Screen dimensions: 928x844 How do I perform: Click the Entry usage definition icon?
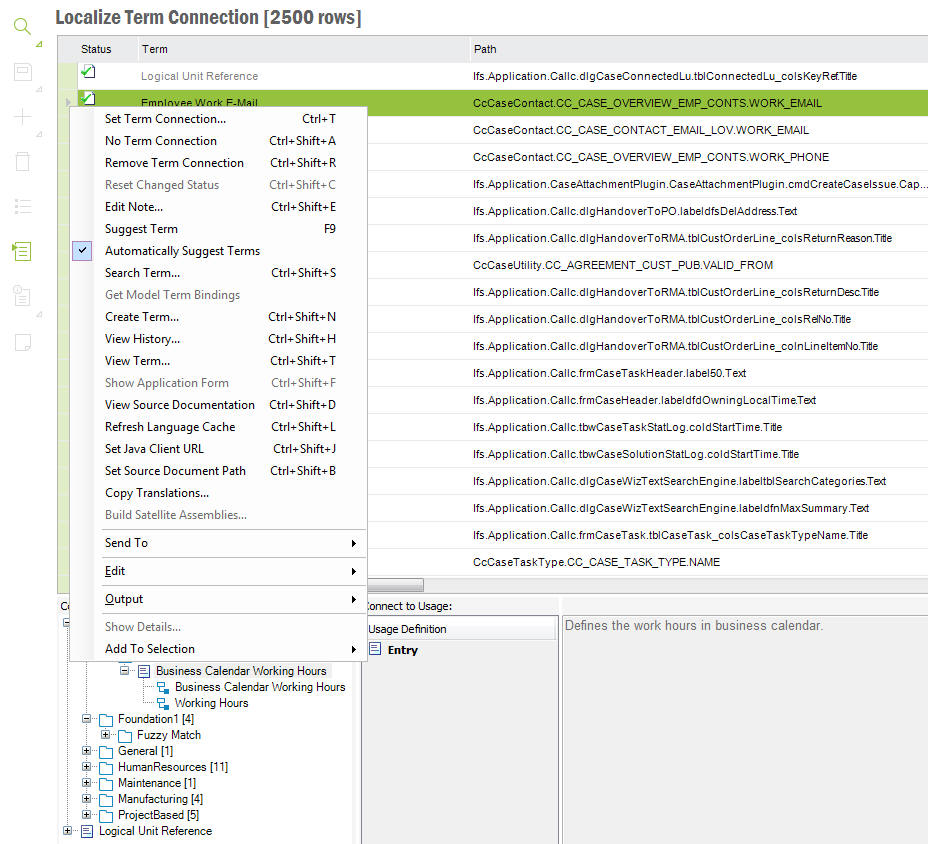[x=376, y=650]
